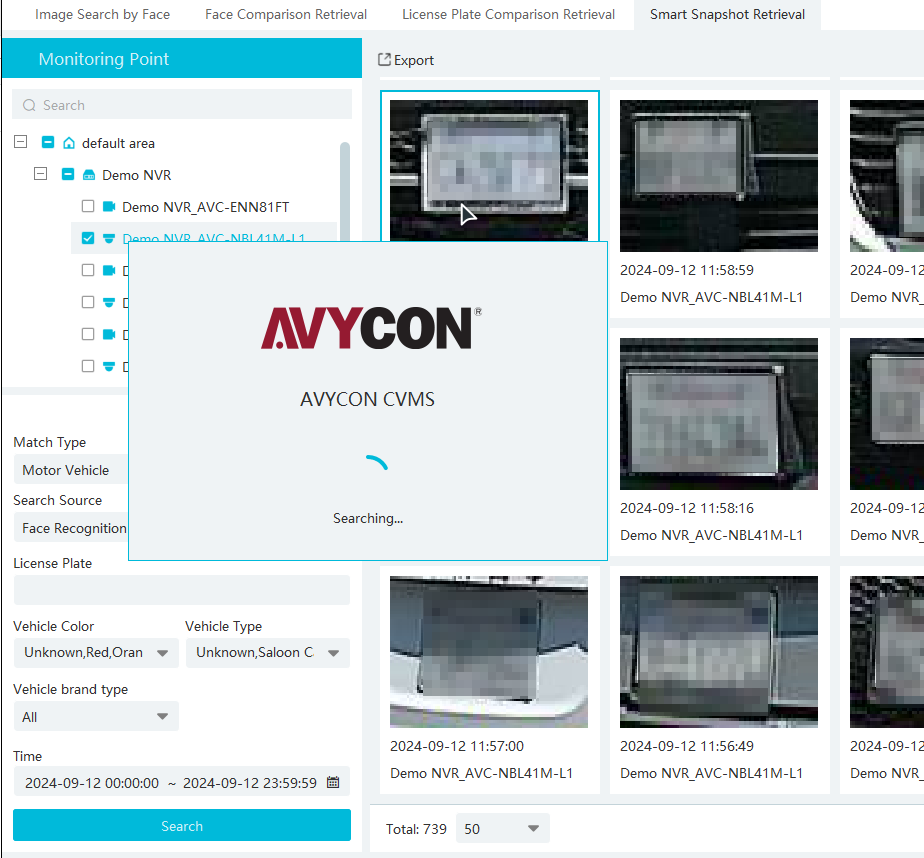Collapse the default area tree node
924x858 pixels.
tap(21, 142)
